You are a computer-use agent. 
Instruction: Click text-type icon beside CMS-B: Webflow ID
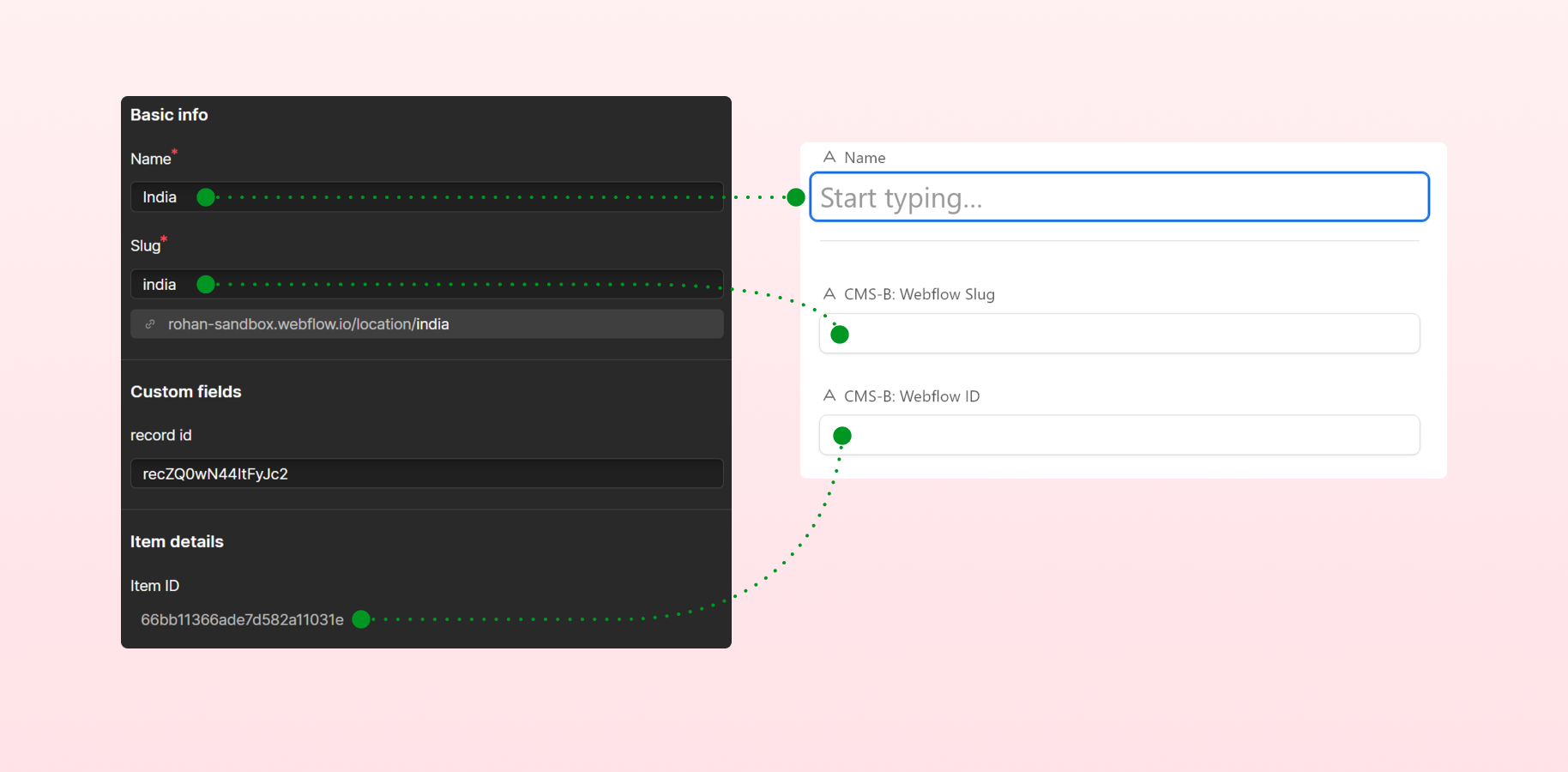[x=829, y=395]
